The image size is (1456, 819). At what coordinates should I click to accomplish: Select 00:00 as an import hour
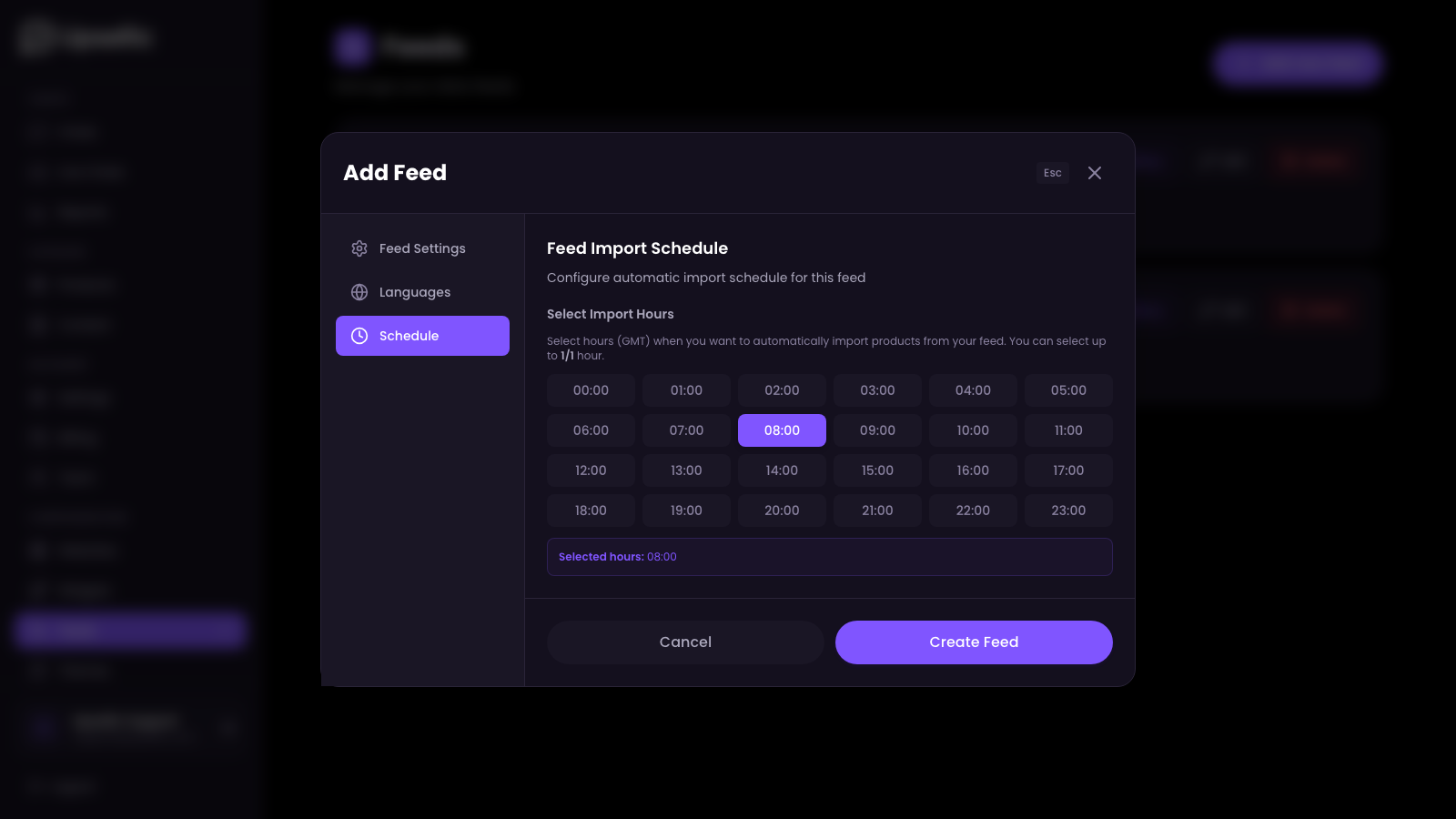[591, 389]
